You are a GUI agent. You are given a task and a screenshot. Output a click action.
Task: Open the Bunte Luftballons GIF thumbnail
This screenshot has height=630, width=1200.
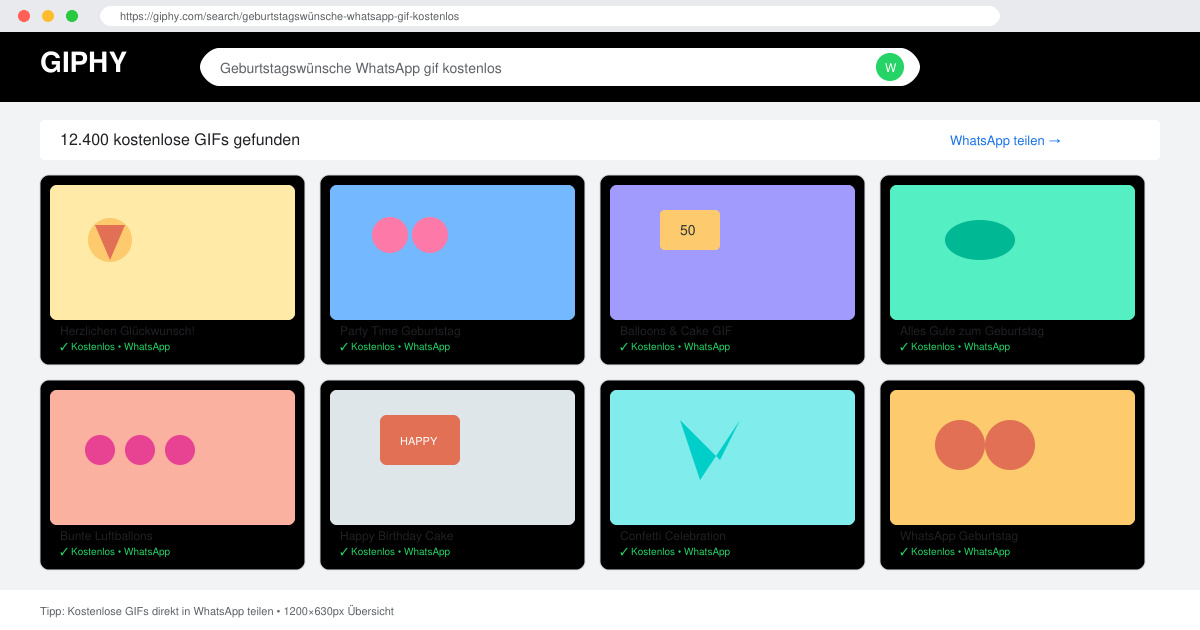coord(172,457)
